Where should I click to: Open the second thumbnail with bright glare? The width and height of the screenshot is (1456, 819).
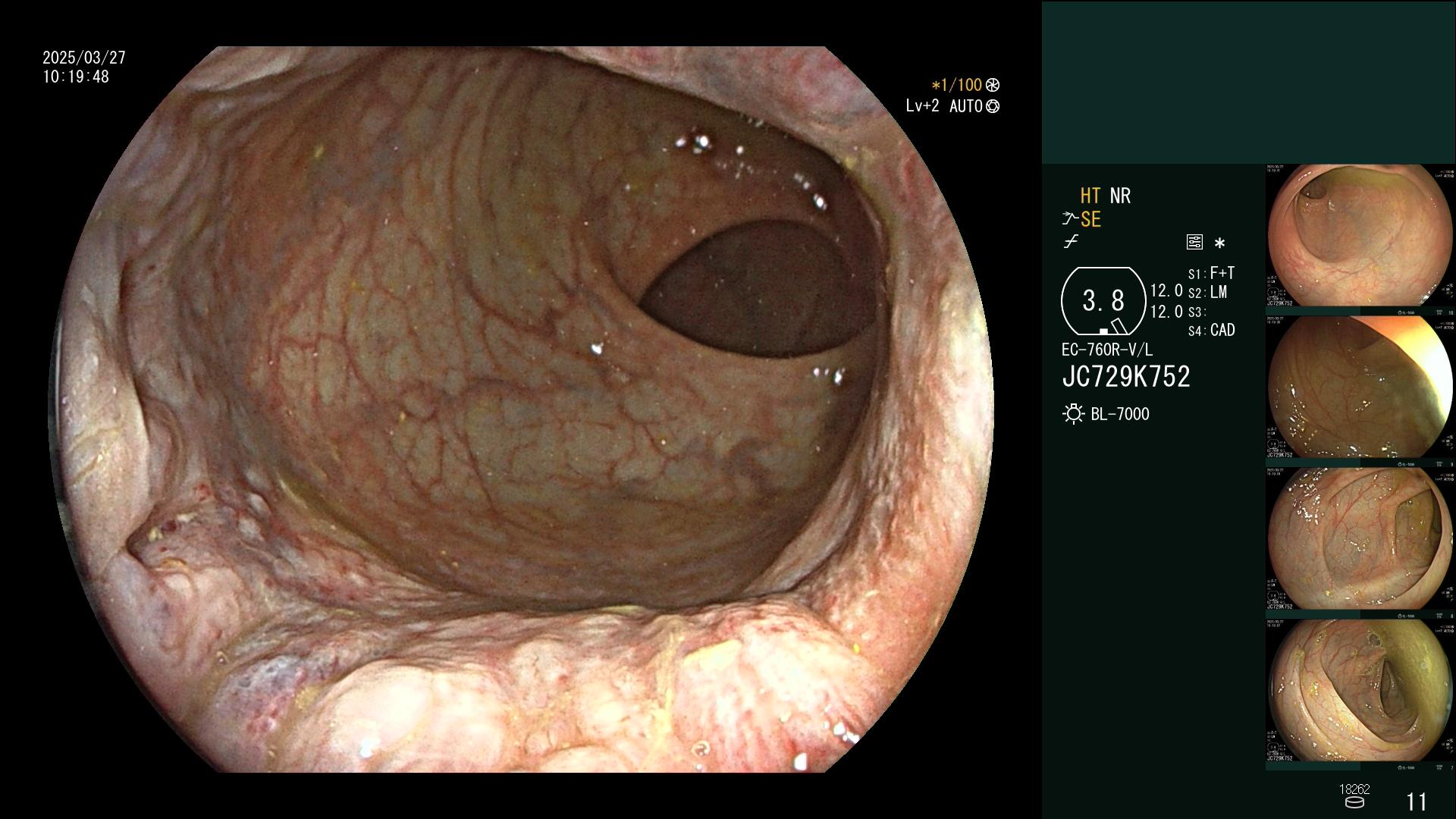click(x=1360, y=387)
